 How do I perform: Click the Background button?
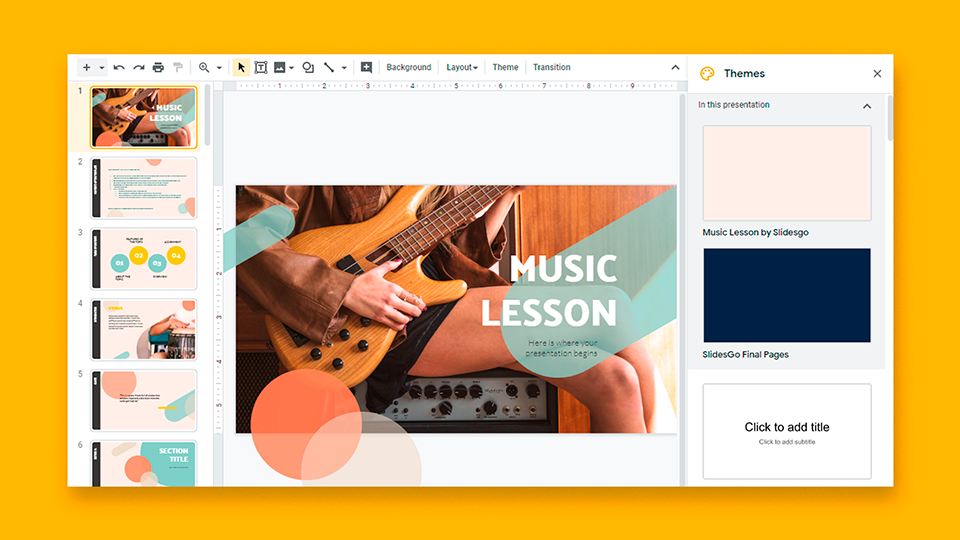coord(408,68)
